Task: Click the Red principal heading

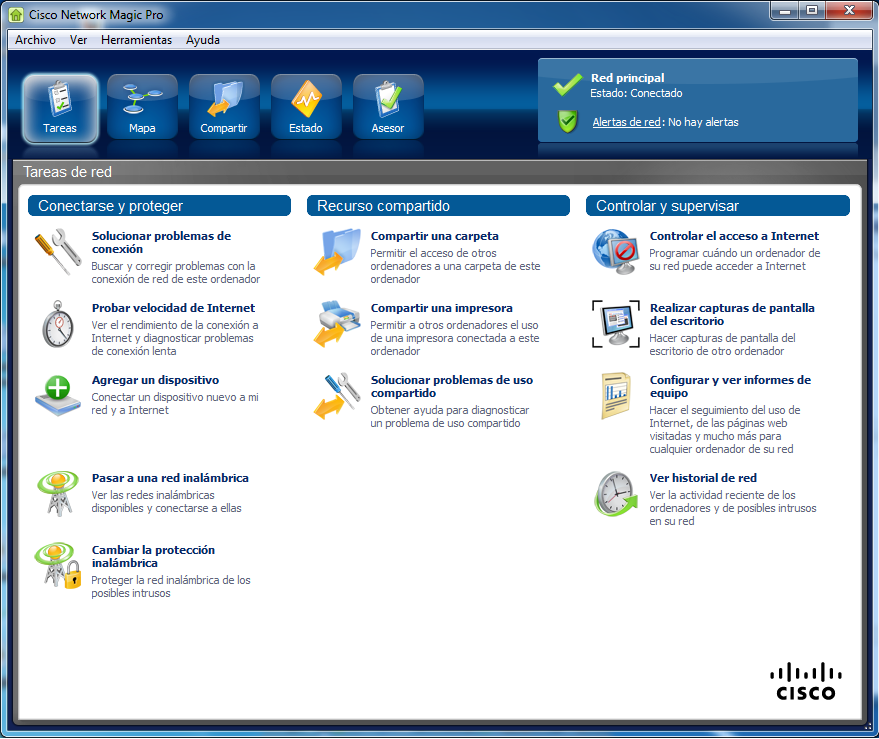Action: point(627,78)
